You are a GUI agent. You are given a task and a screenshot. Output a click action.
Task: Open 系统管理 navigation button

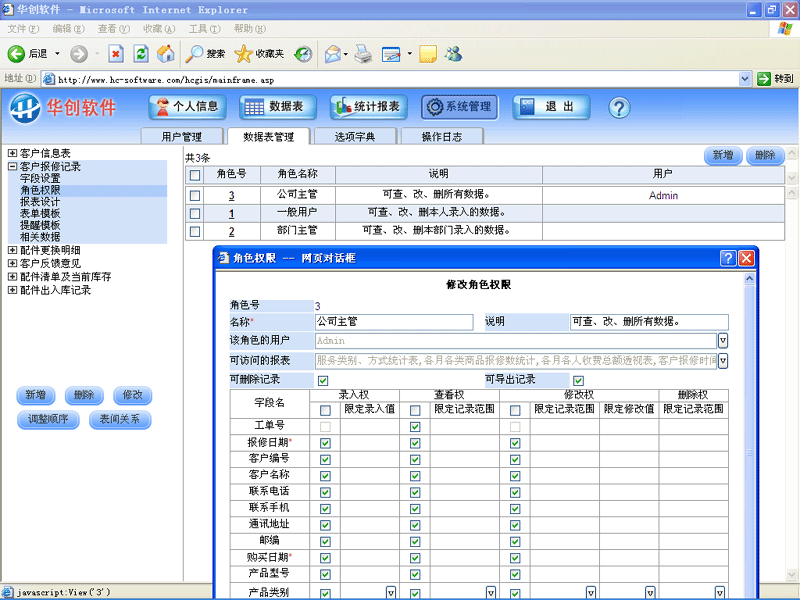[x=460, y=107]
